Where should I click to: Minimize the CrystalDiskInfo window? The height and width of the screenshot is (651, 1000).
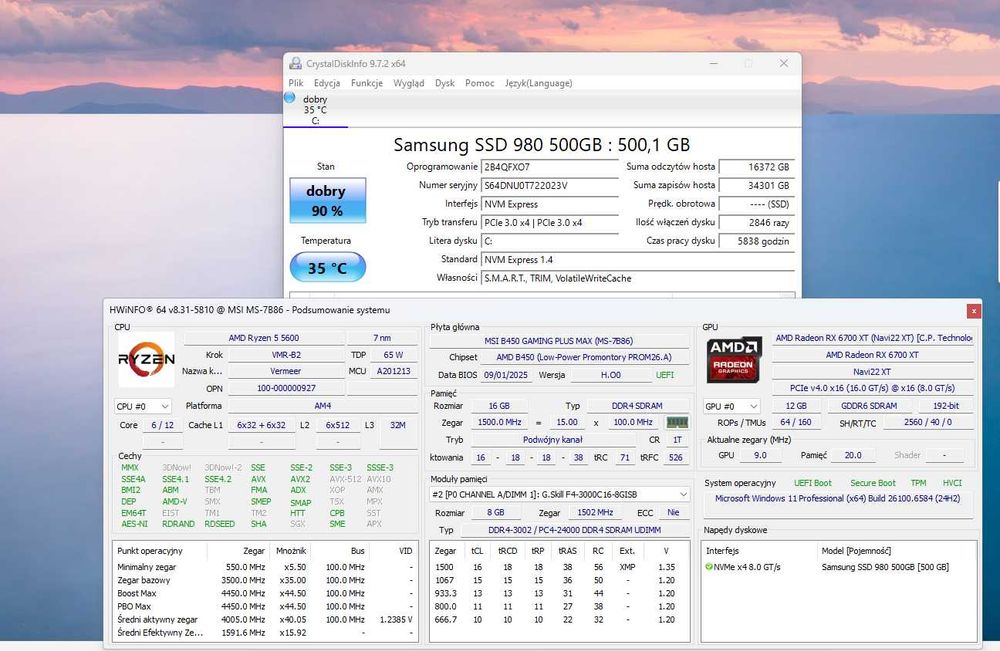coord(714,63)
